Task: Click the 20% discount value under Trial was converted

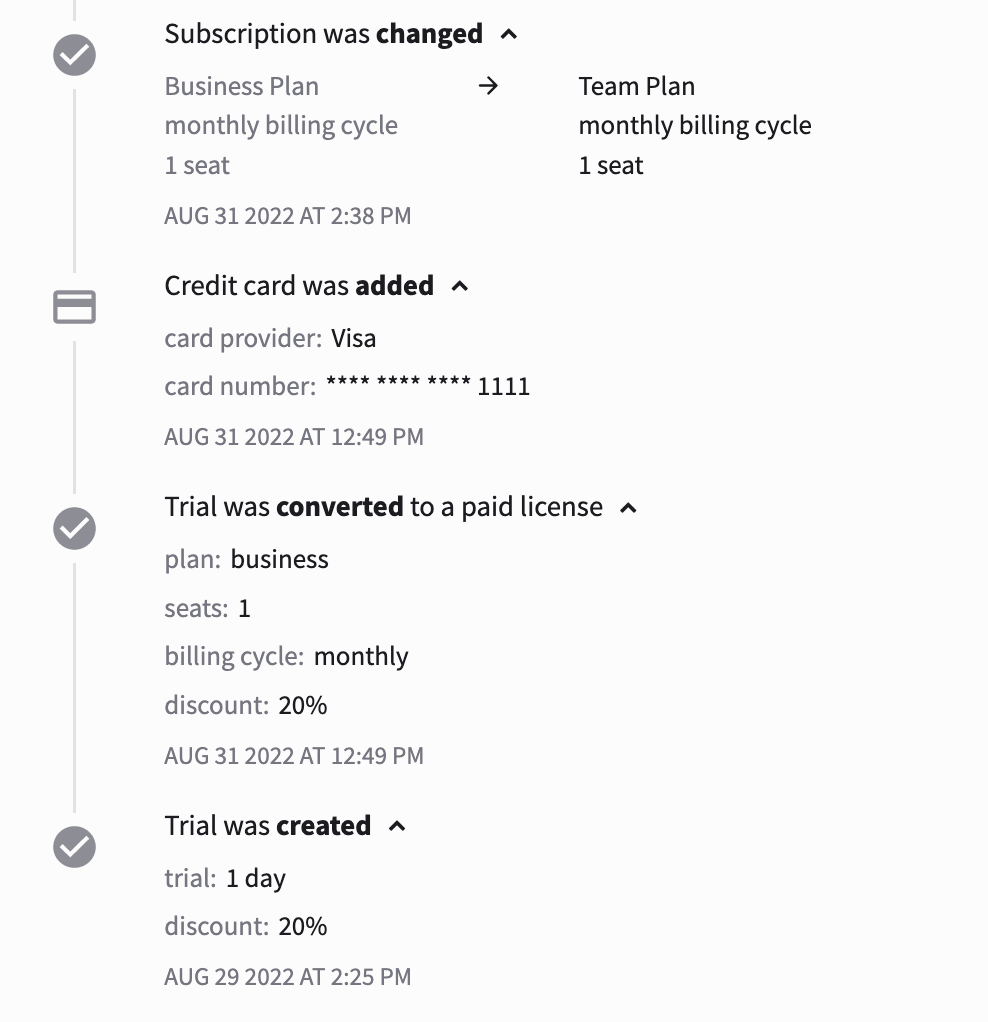Action: click(x=305, y=704)
